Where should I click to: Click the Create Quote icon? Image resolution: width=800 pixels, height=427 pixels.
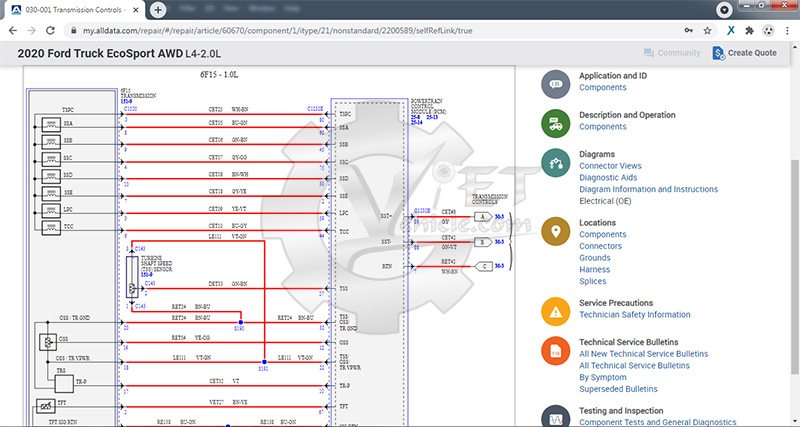click(718, 53)
